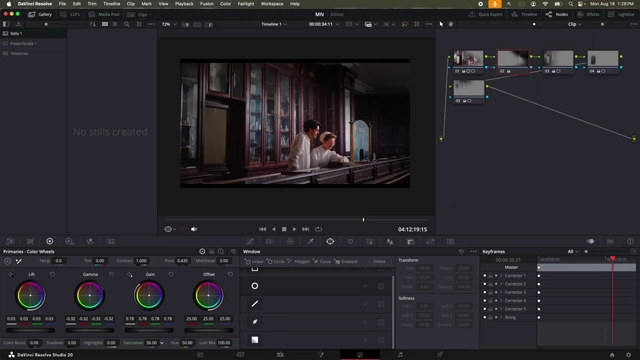Open the Fusion menu
The height and width of the screenshot is (360, 640).
click(x=207, y=4)
